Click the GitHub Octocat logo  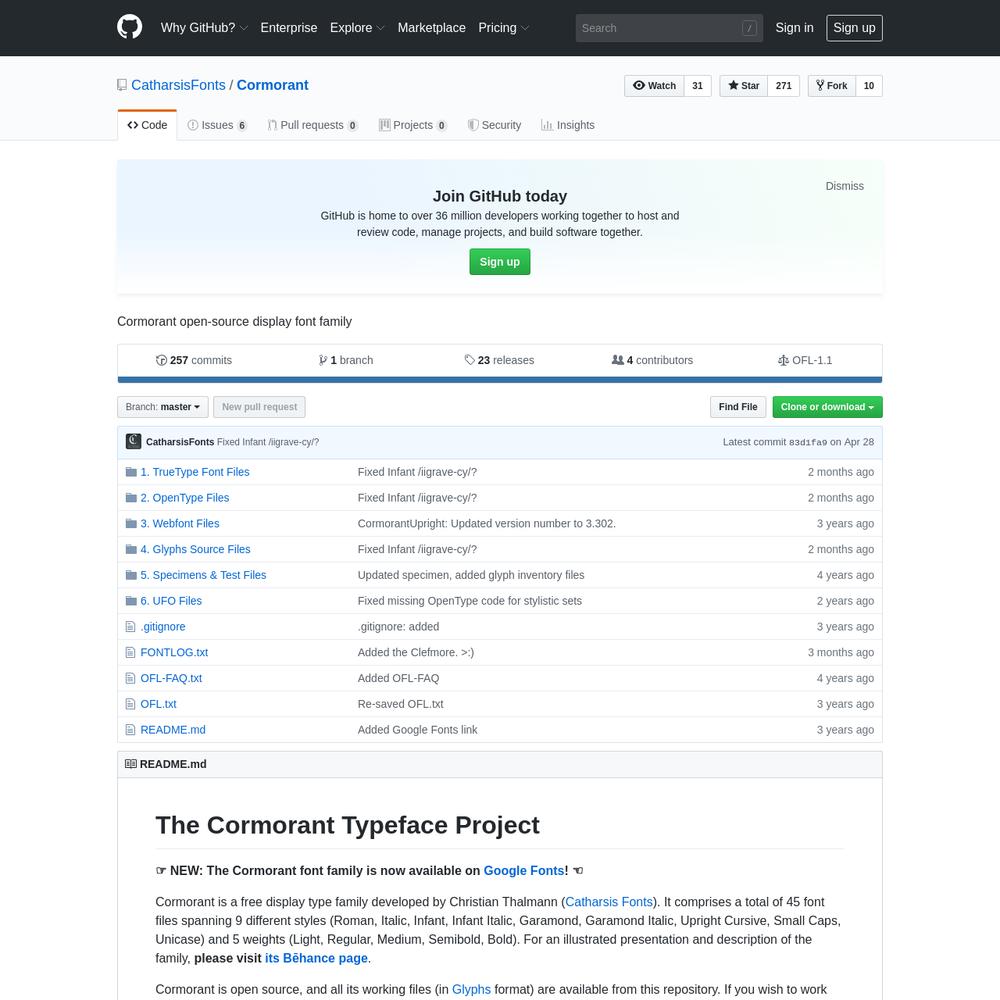click(129, 27)
